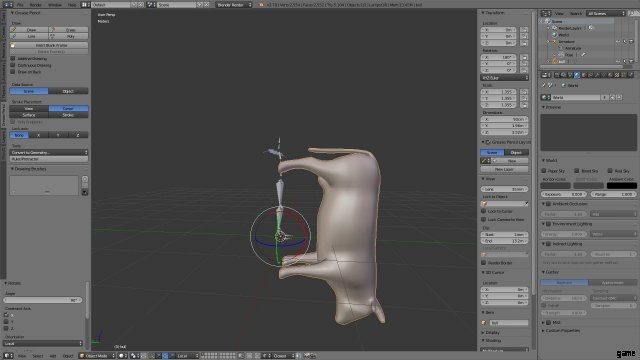Click the New Layer button
Screen dimensions: 640x360
click(504, 169)
